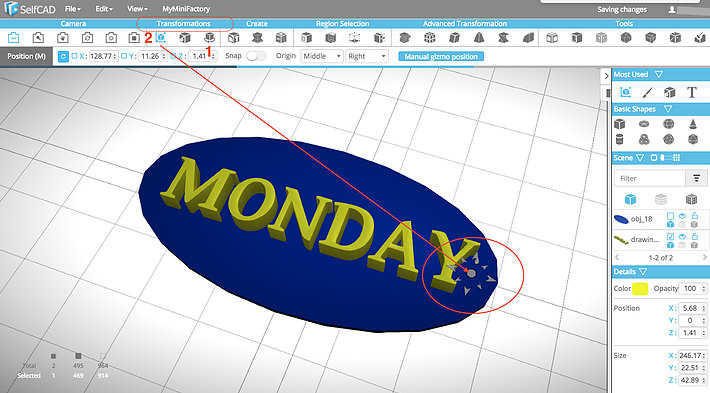Screen dimensions: 710x393
Task: Hide the drawing object with eye icon
Action: click(682, 236)
